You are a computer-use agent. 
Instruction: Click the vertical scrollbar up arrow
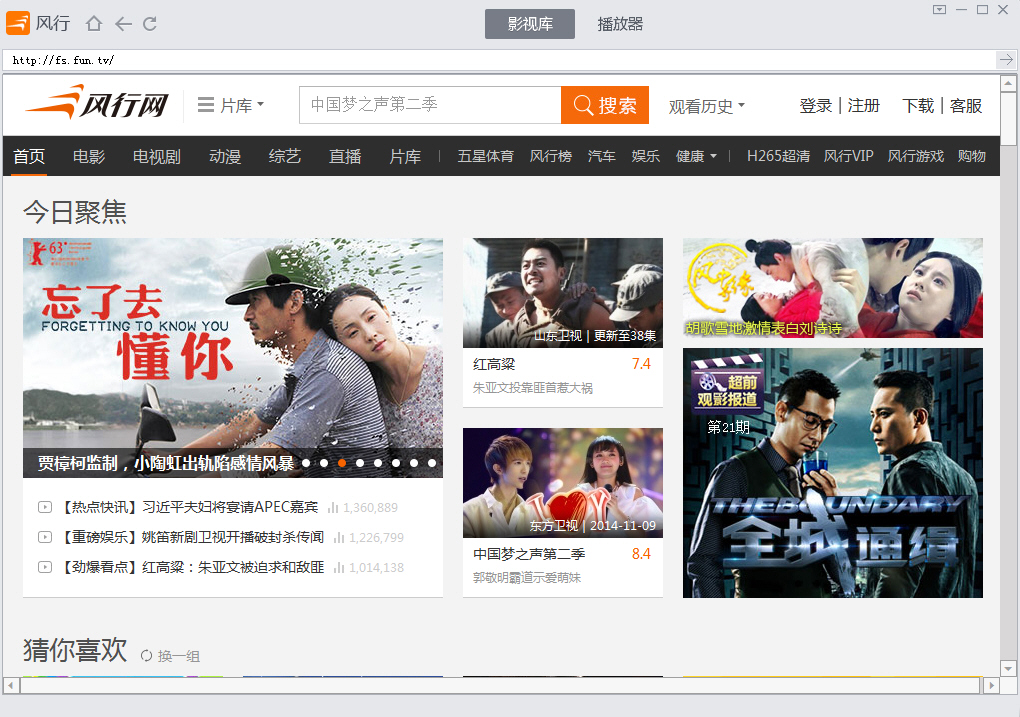click(x=1008, y=83)
